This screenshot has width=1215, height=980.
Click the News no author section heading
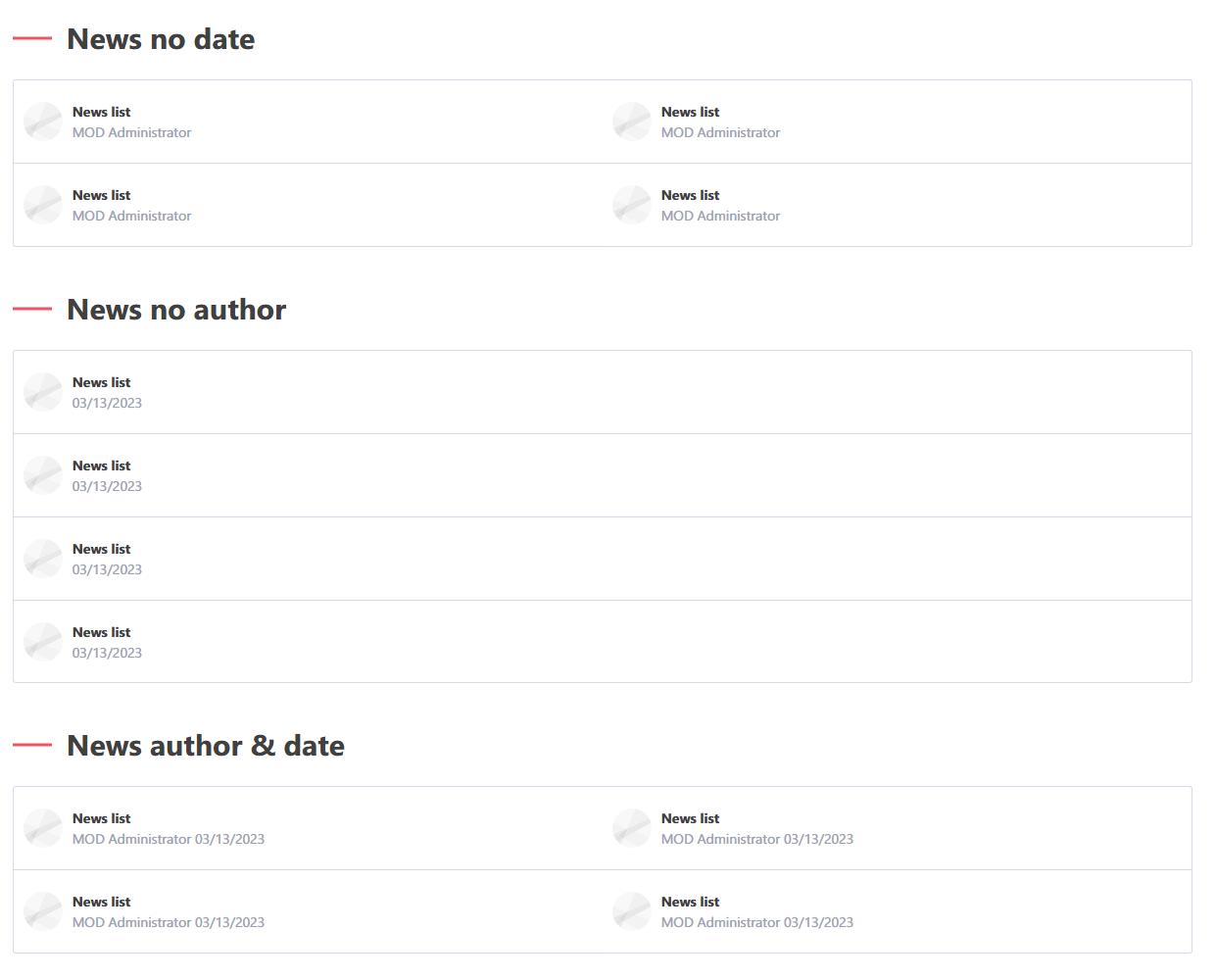click(x=176, y=310)
